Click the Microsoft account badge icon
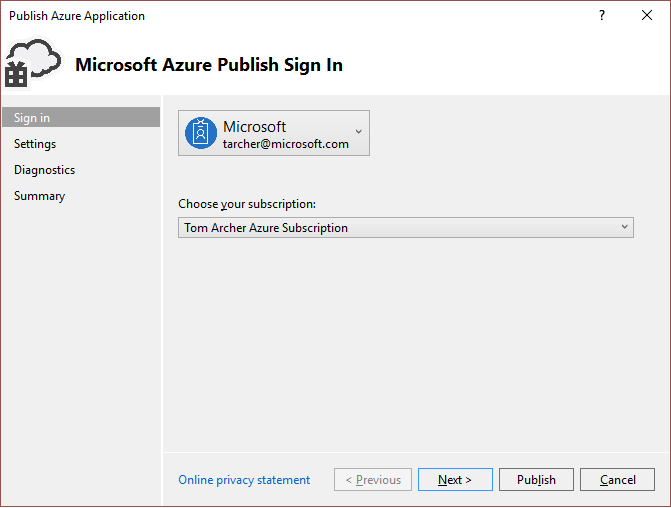Viewport: 671px width, 508px height. pyautogui.click(x=201, y=133)
